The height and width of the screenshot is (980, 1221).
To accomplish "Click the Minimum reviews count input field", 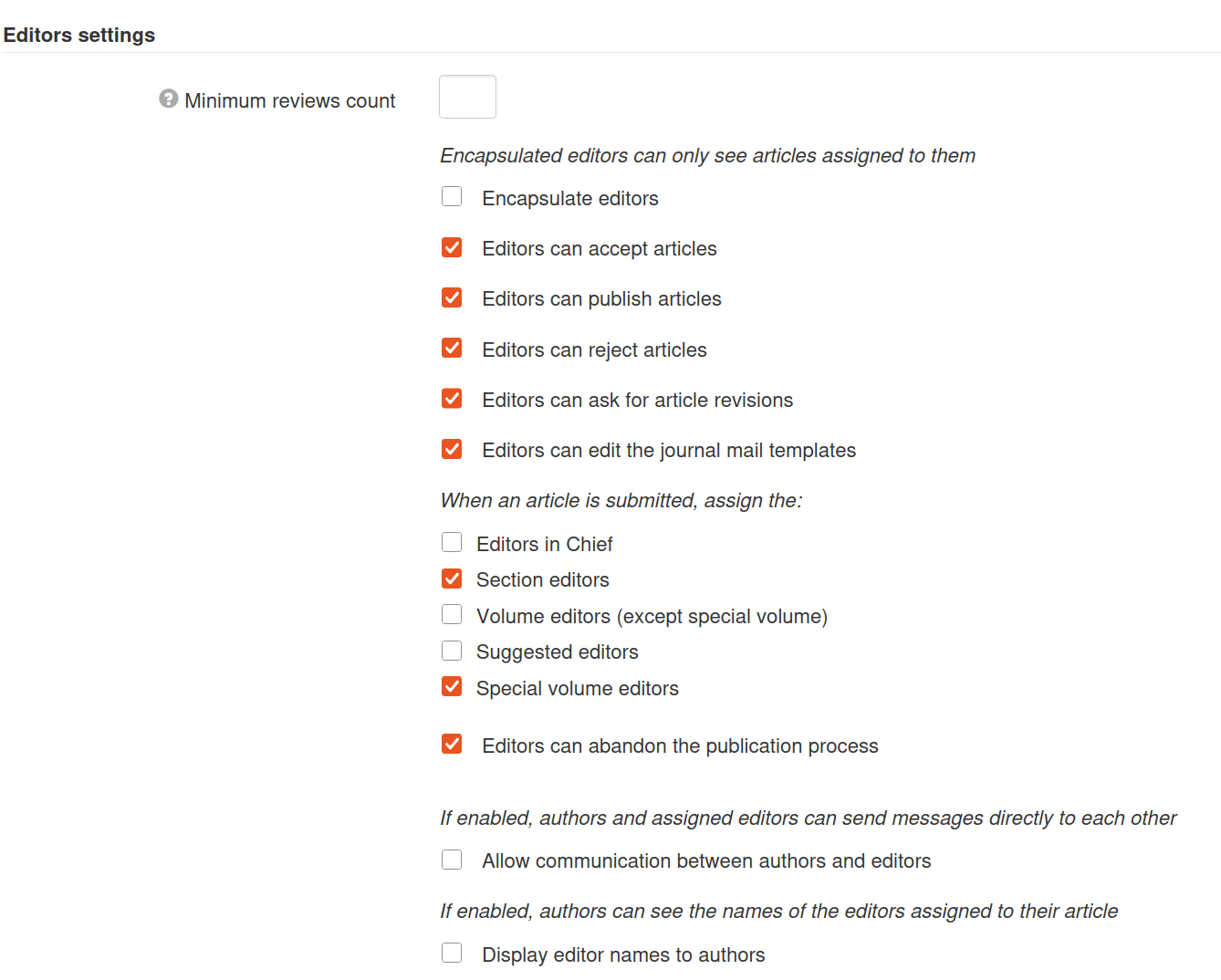I will (x=467, y=97).
